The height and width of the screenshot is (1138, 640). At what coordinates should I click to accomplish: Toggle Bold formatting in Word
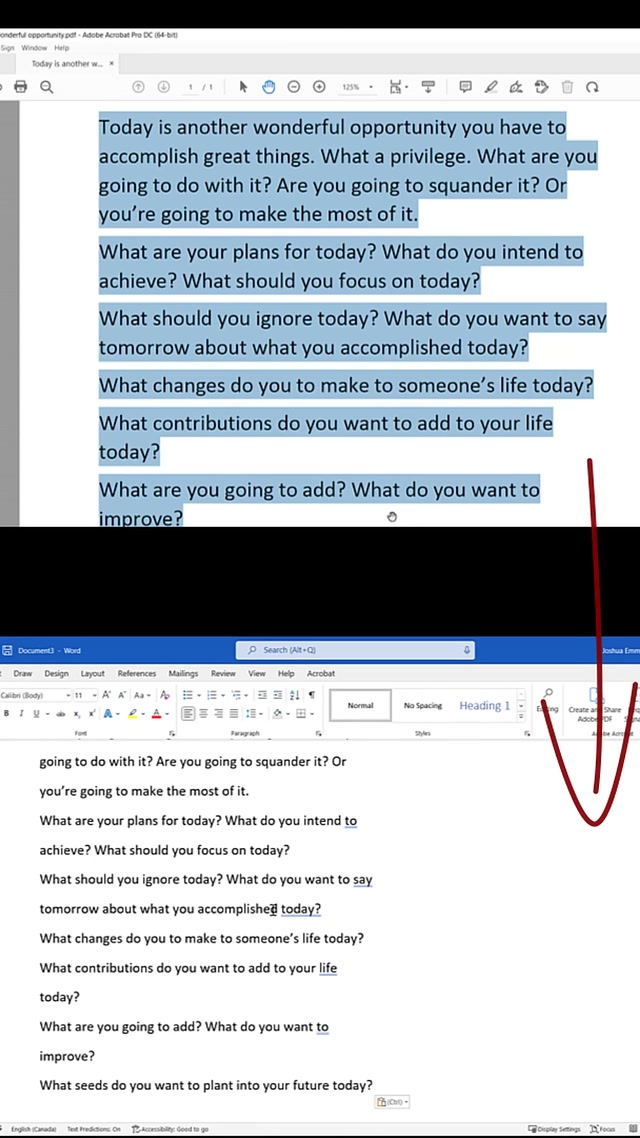pyautogui.click(x=6, y=713)
